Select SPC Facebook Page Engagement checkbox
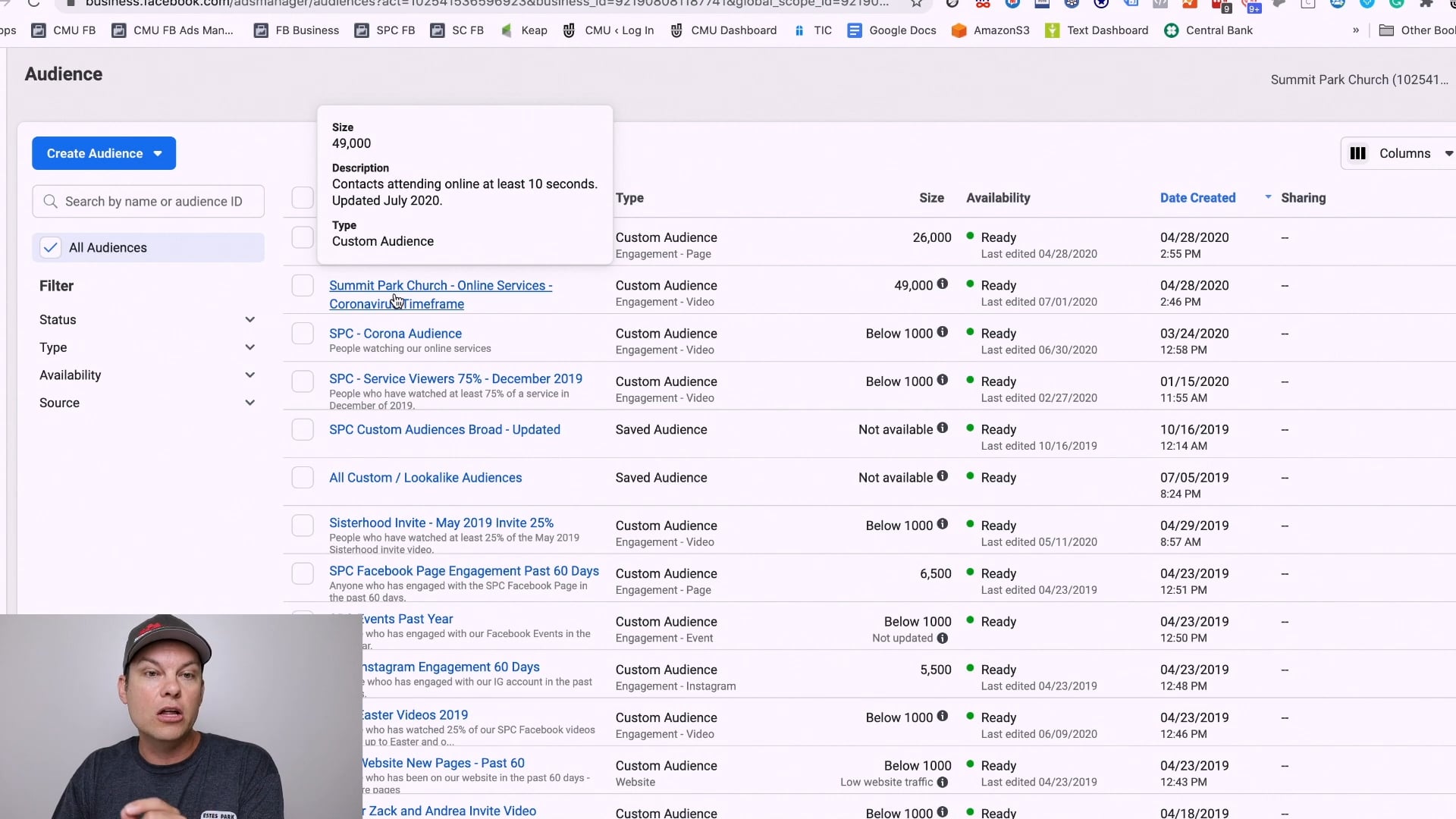 click(x=303, y=573)
